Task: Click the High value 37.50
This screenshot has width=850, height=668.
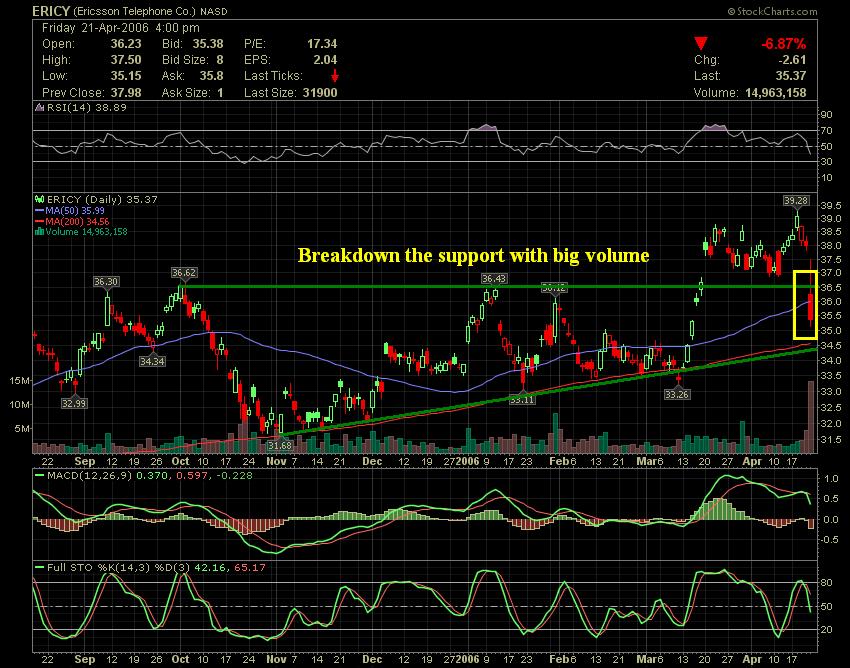Action: coord(126,60)
